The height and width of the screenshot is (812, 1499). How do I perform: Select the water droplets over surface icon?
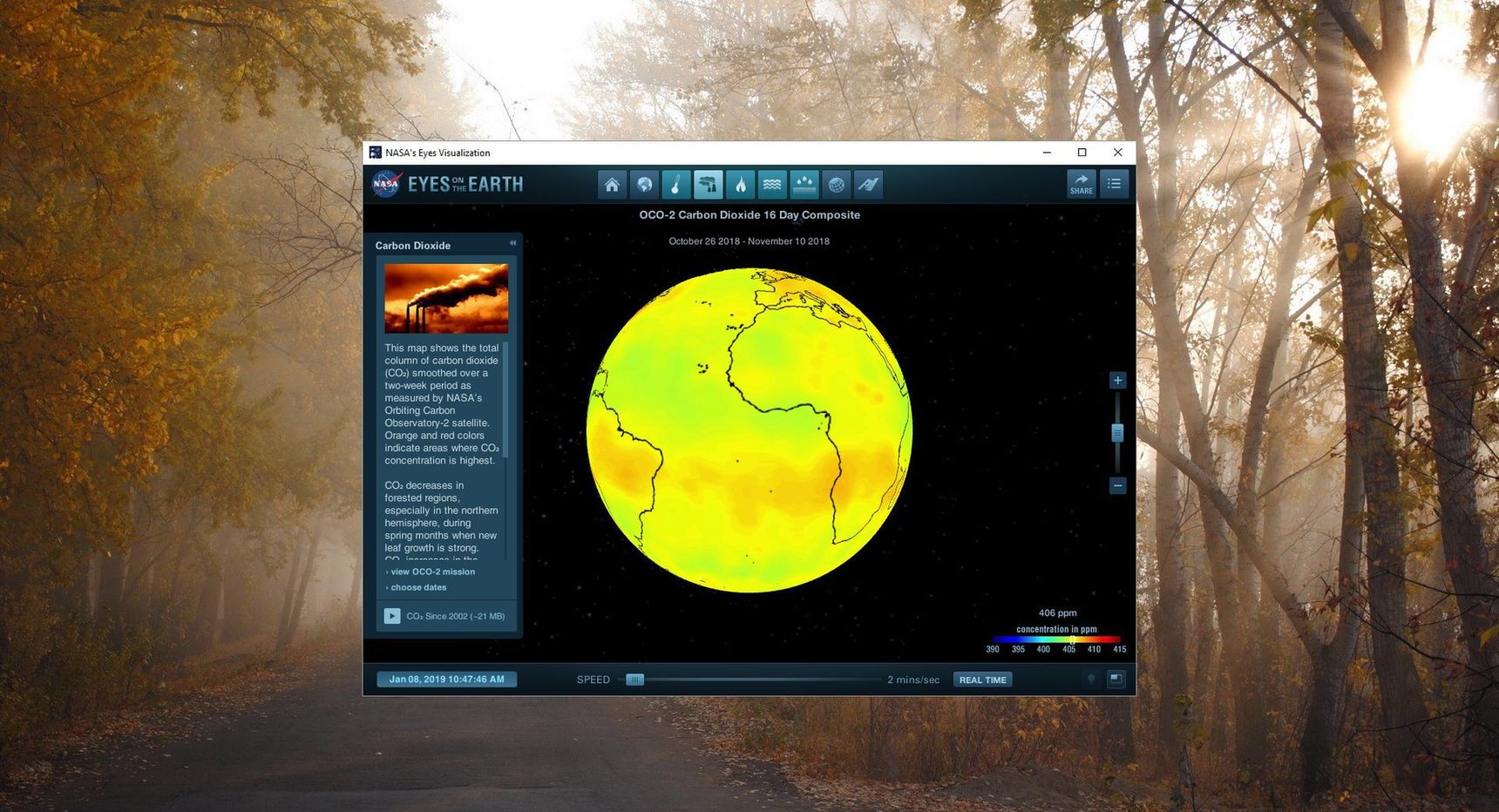(804, 184)
